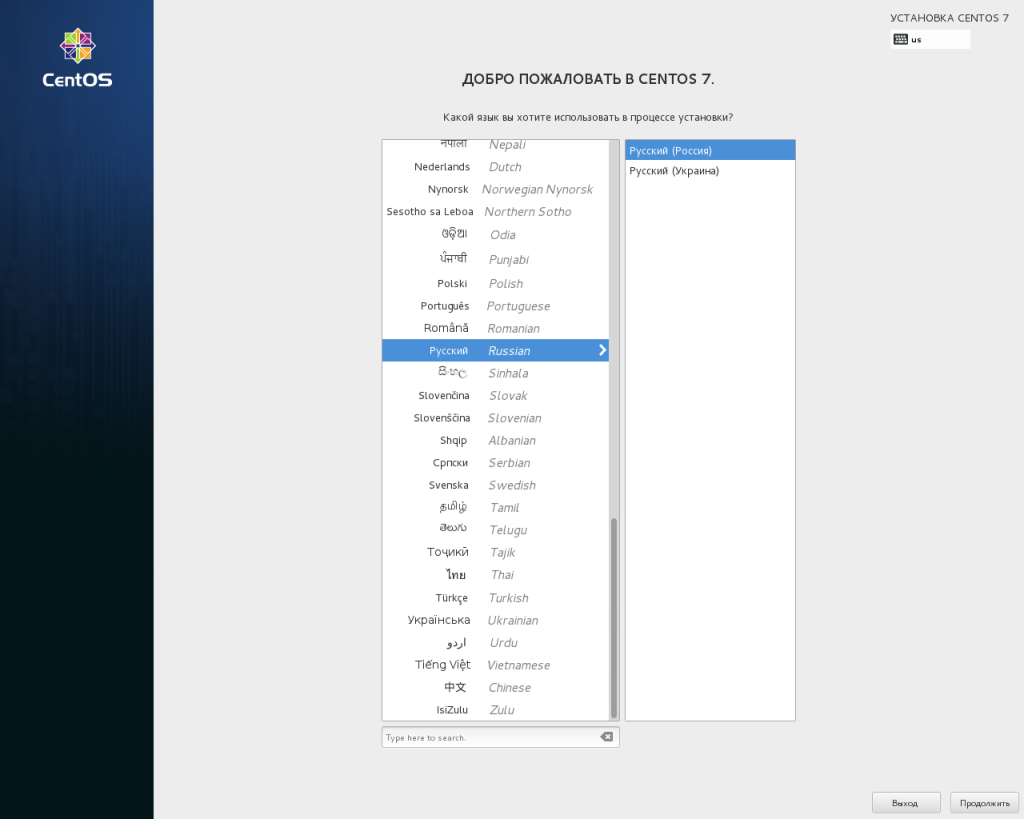Click the CentOS logo in sidebar
This screenshot has width=1024, height=819.
pyautogui.click(x=77, y=58)
